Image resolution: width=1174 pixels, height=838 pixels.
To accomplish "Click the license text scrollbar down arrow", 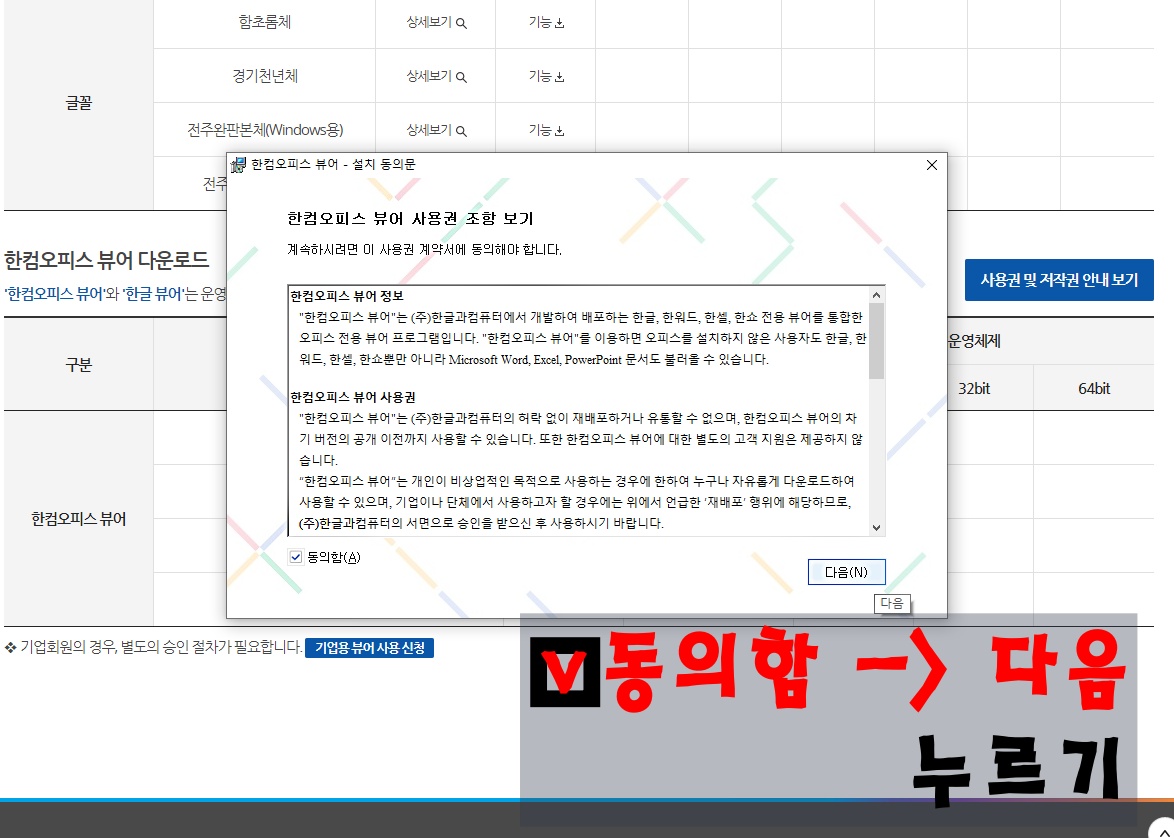I will point(877,527).
